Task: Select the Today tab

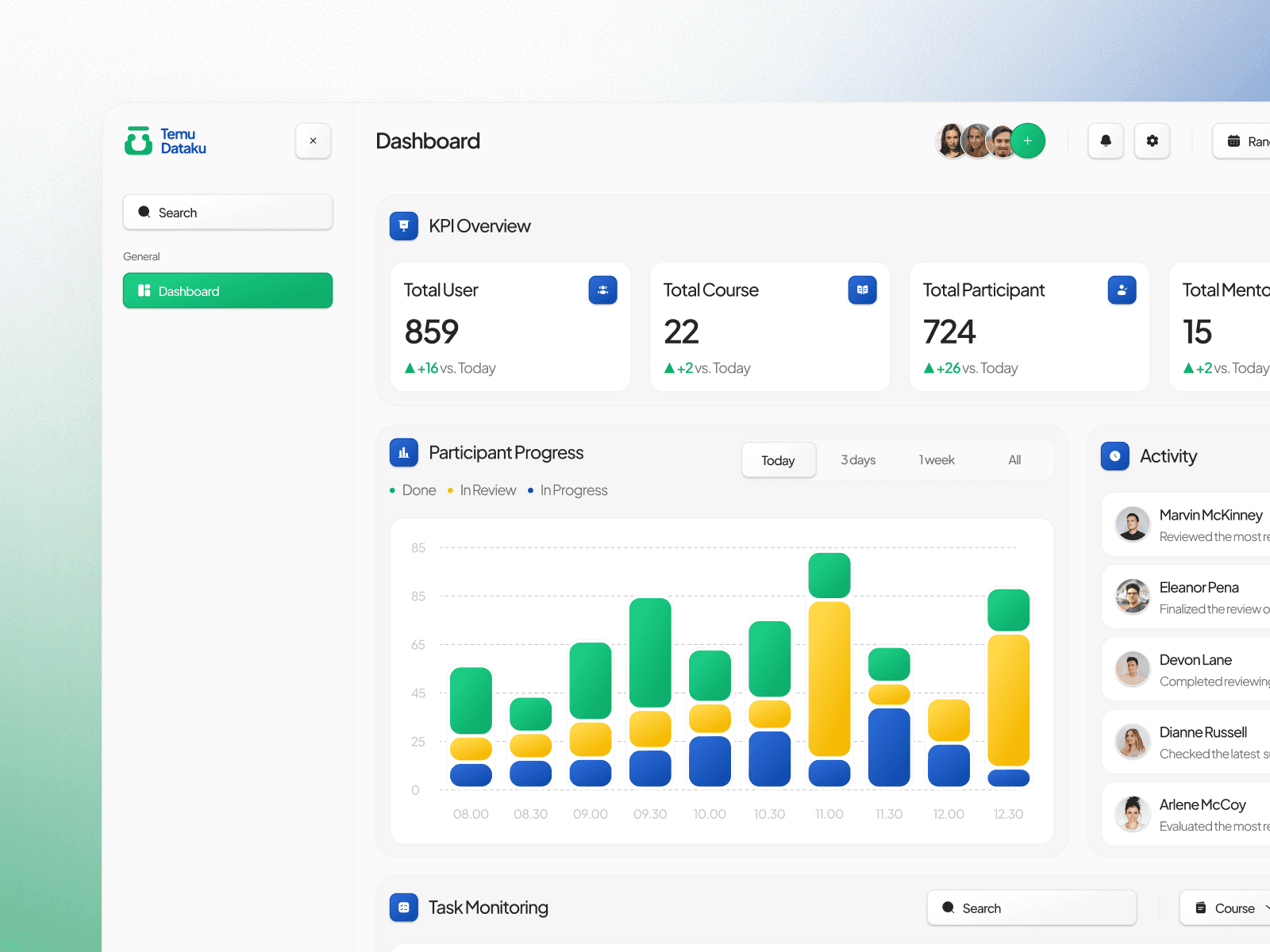Action: pos(779,460)
